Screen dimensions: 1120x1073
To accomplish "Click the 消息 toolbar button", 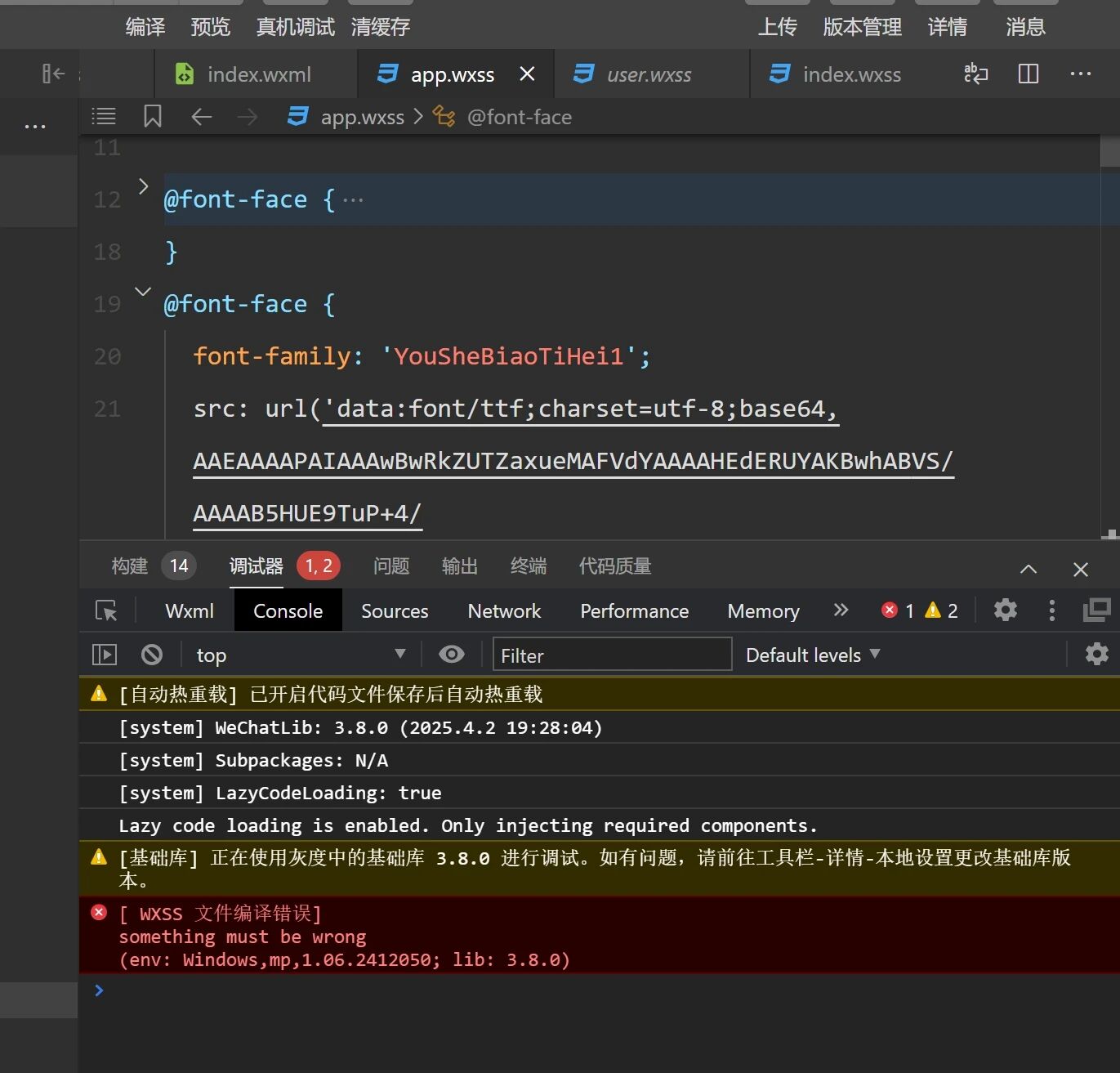I will [x=1026, y=27].
